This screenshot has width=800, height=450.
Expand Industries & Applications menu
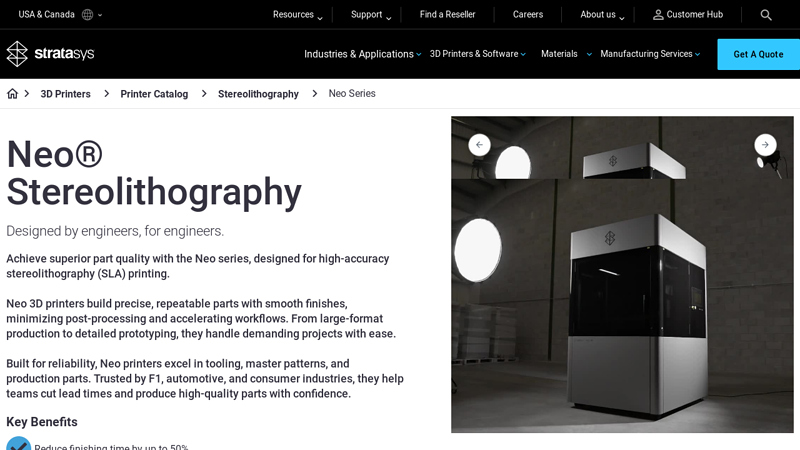[x=362, y=54]
